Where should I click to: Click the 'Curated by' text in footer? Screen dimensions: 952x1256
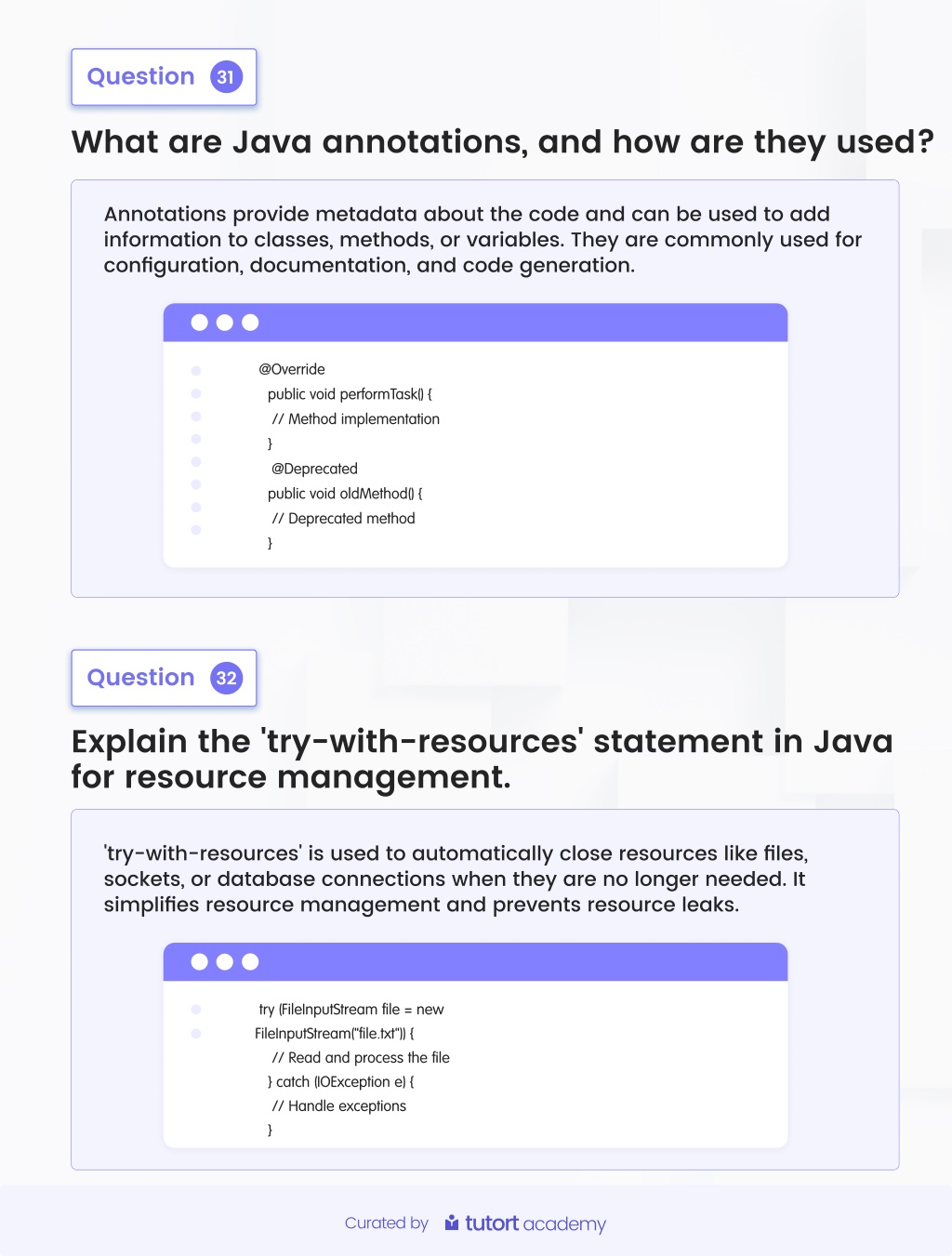pos(386,1223)
